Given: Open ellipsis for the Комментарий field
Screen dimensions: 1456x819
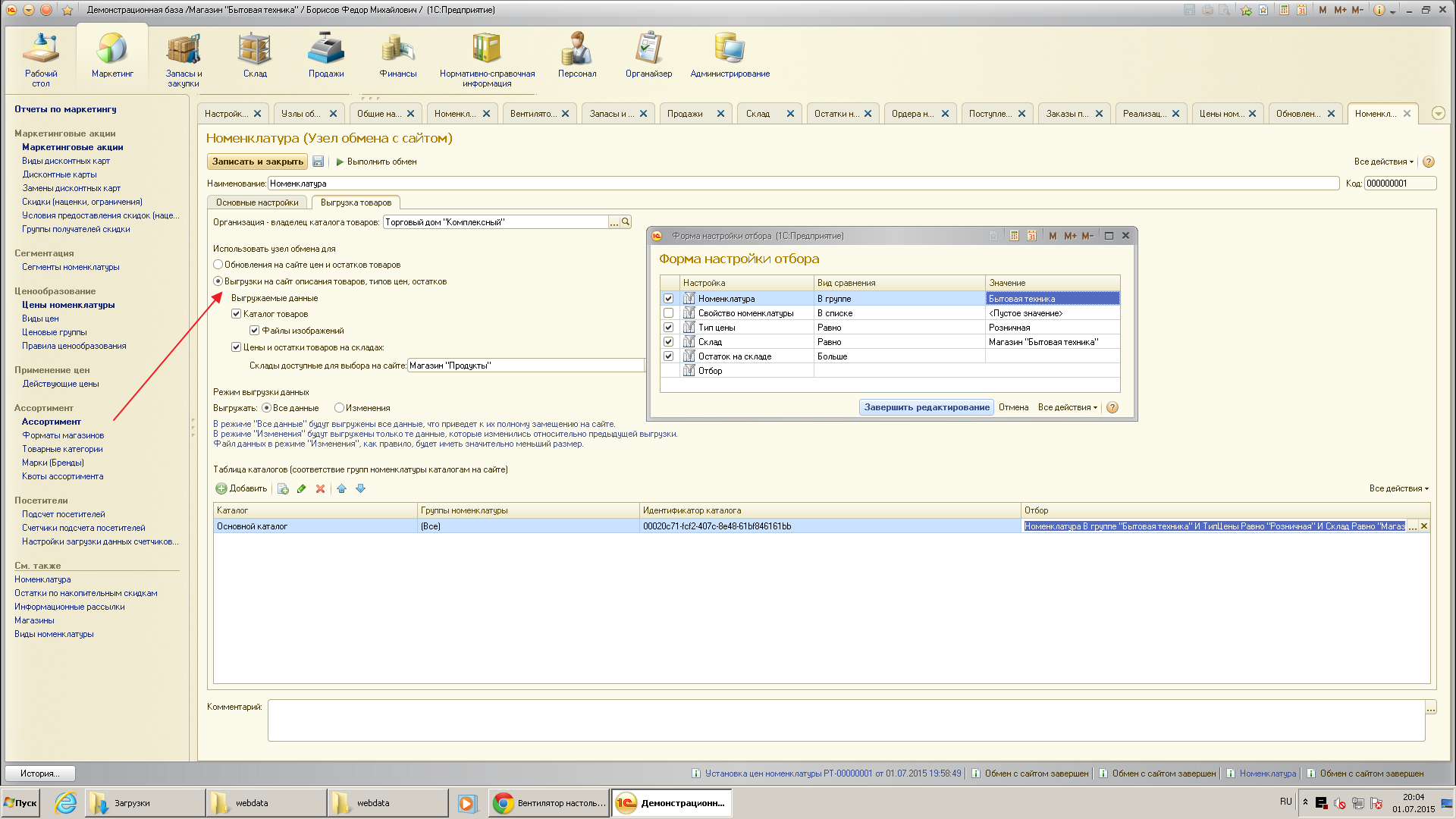Looking at the screenshot, I should (x=1430, y=708).
